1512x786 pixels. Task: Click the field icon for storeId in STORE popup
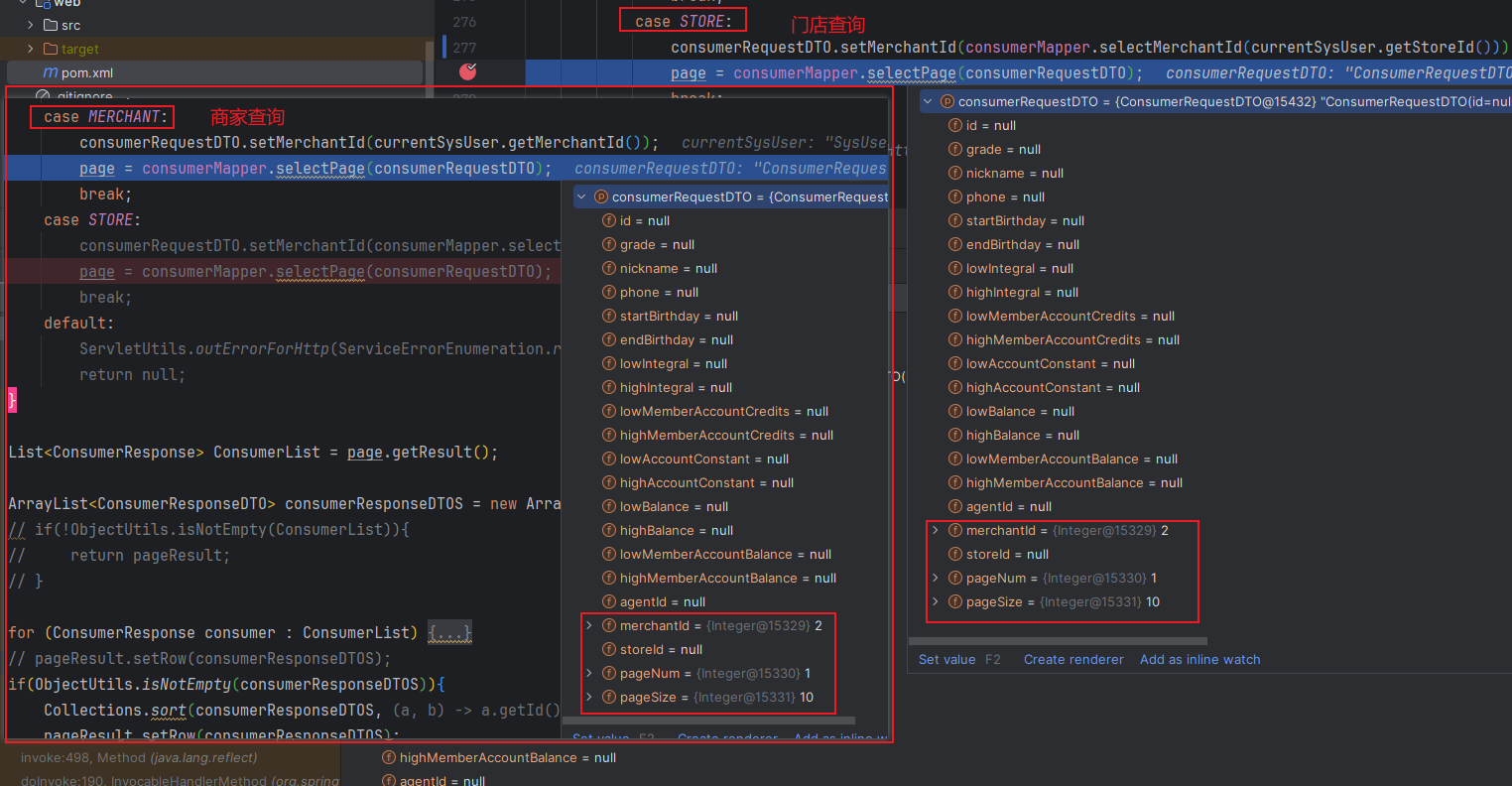coord(956,554)
